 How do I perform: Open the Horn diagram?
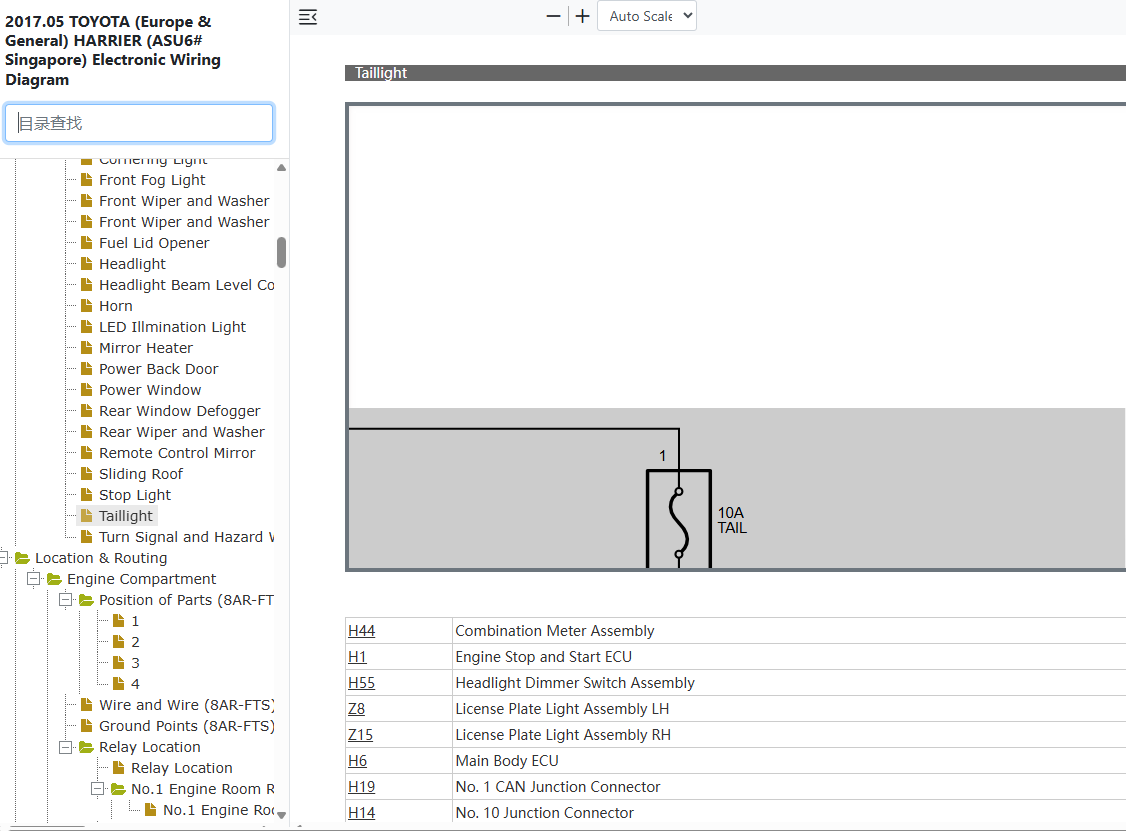[116, 306]
